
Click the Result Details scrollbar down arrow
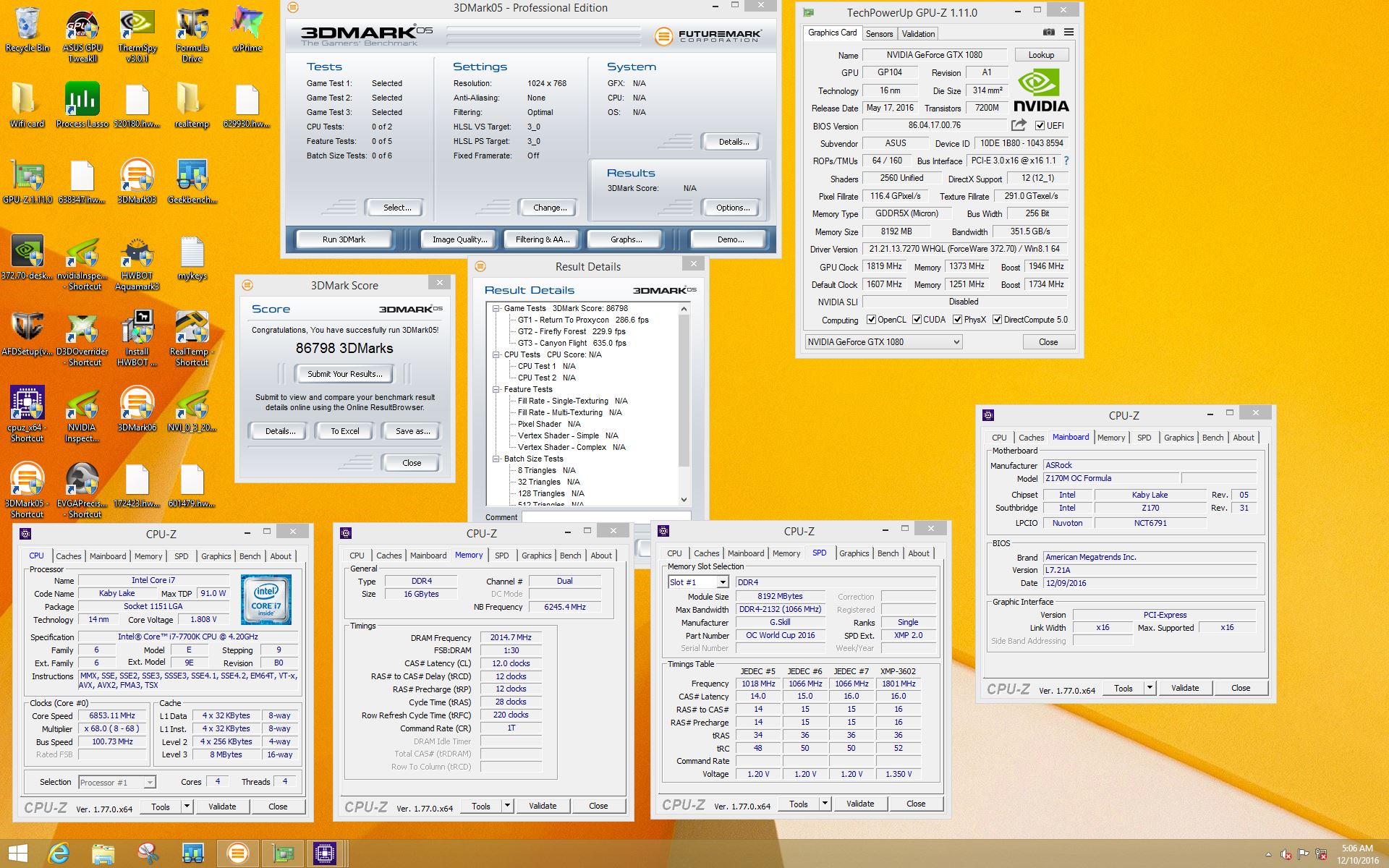coord(684,500)
